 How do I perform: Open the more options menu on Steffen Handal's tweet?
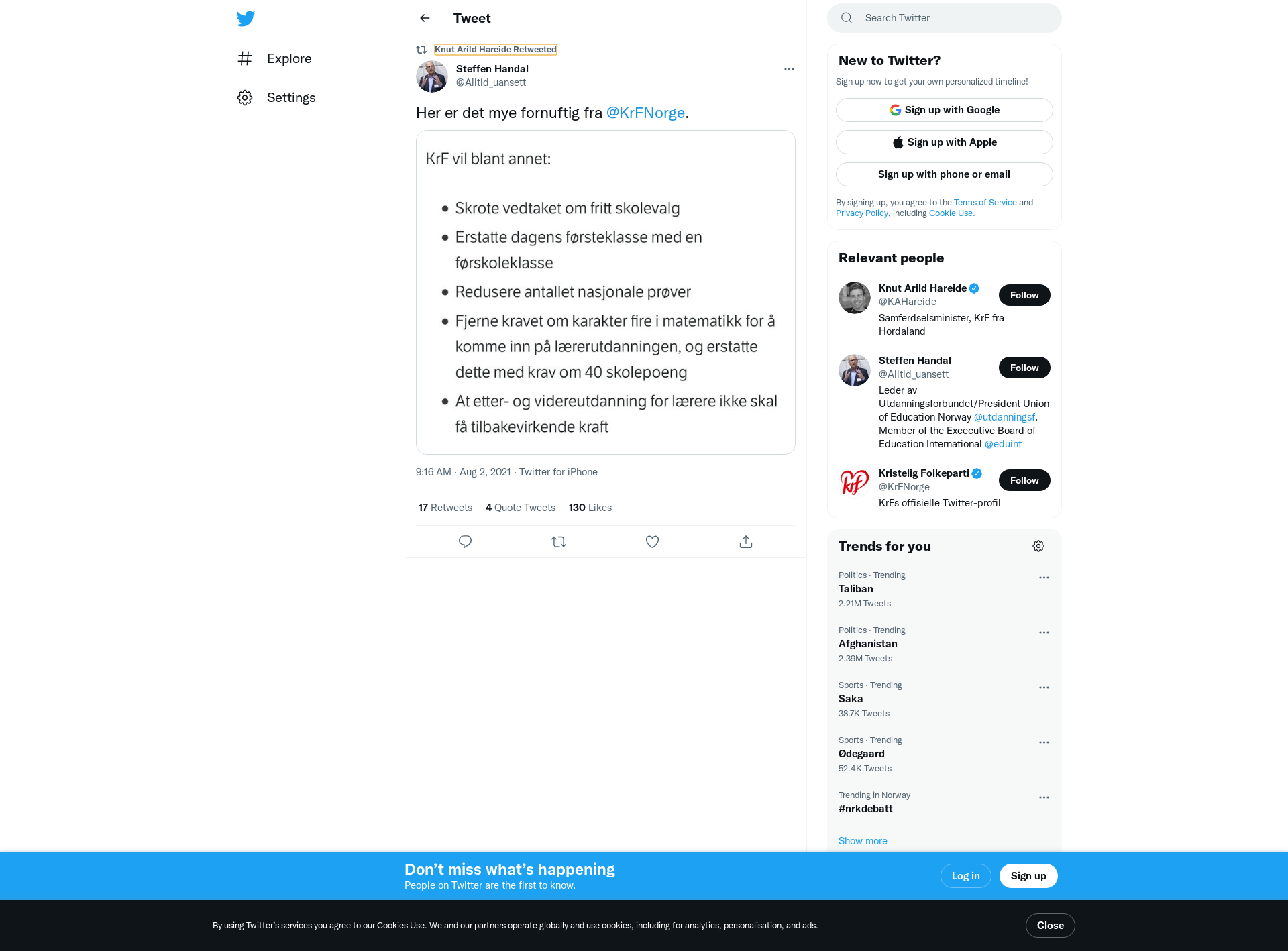pos(789,69)
